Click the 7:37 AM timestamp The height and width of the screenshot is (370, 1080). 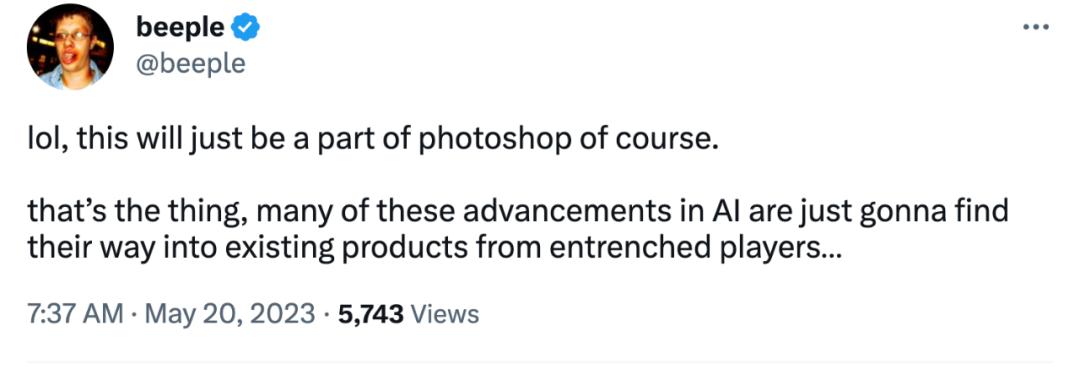[x=75, y=314]
